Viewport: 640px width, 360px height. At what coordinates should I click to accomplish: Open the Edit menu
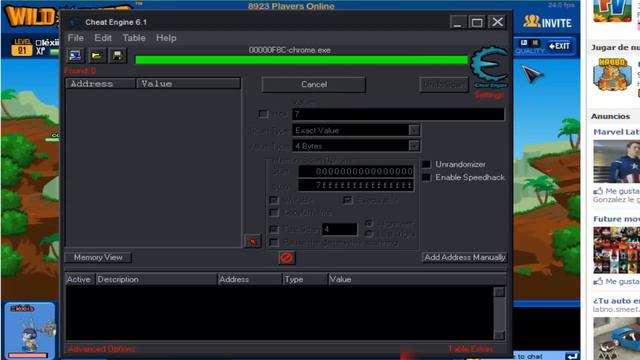(x=103, y=38)
